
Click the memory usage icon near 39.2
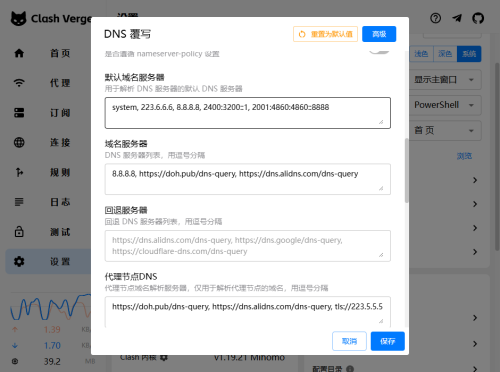pos(15,361)
